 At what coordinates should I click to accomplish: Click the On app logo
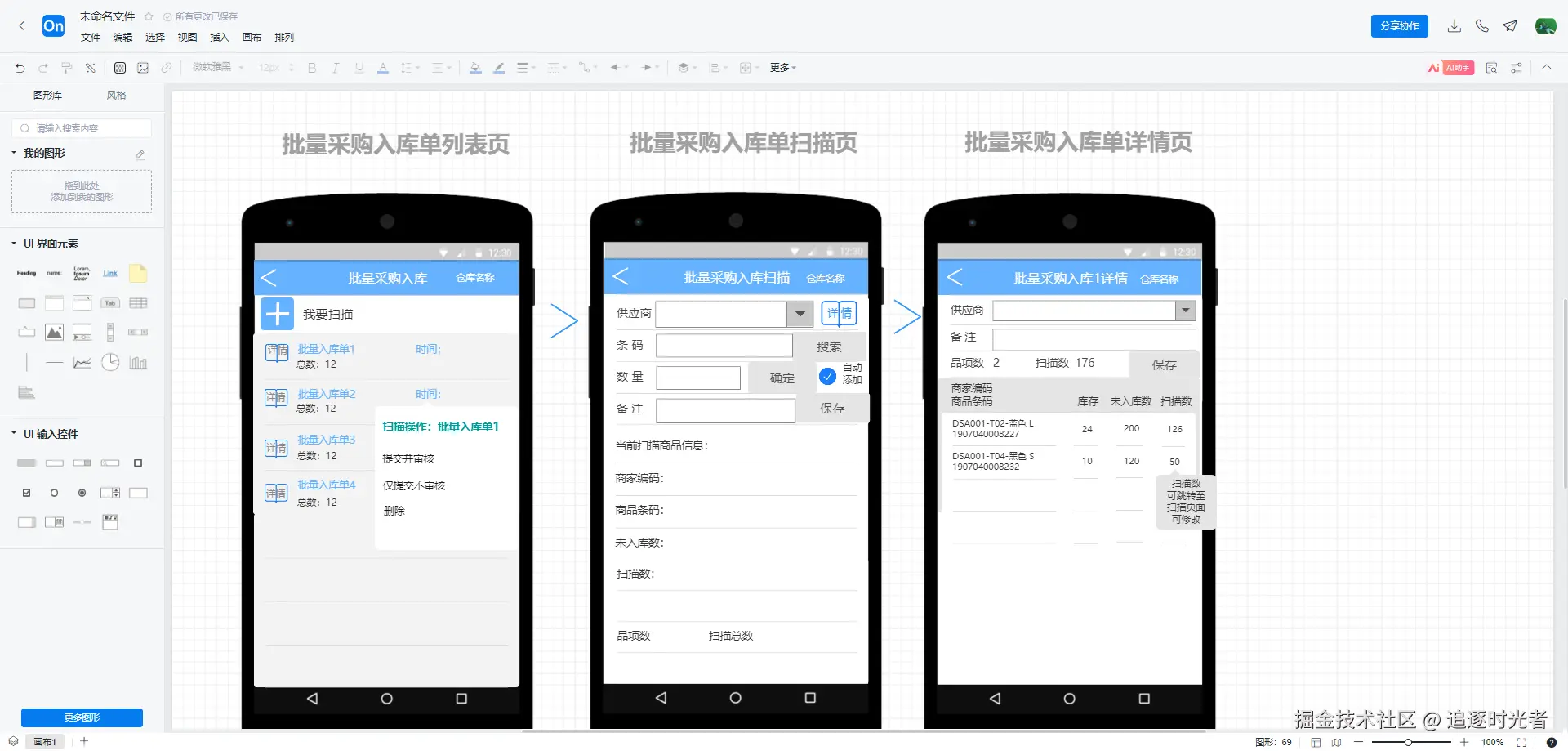click(x=54, y=26)
